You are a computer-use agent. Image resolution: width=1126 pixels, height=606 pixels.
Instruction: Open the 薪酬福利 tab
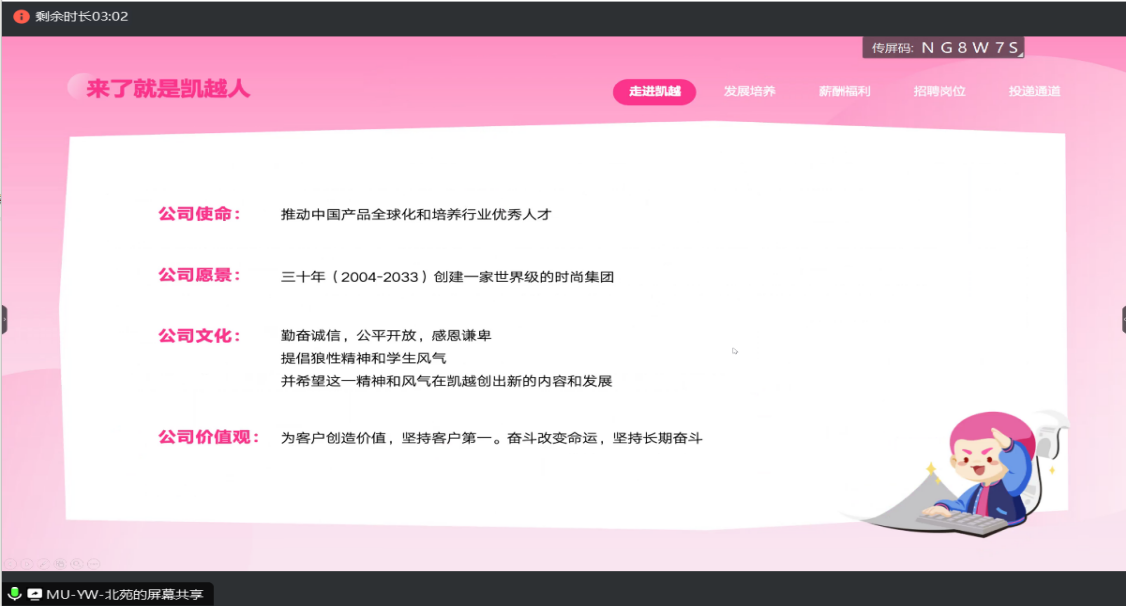click(x=844, y=92)
